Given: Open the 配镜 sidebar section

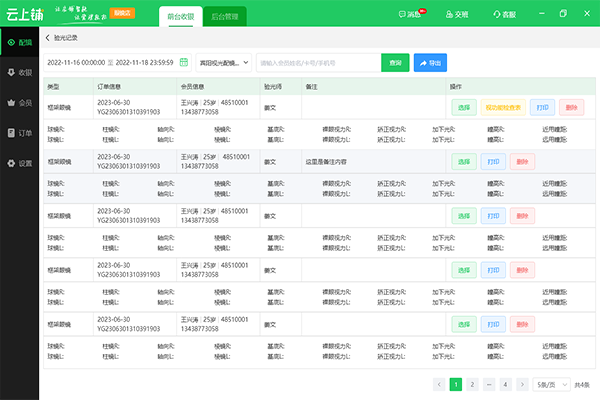Looking at the screenshot, I should click(19, 43).
